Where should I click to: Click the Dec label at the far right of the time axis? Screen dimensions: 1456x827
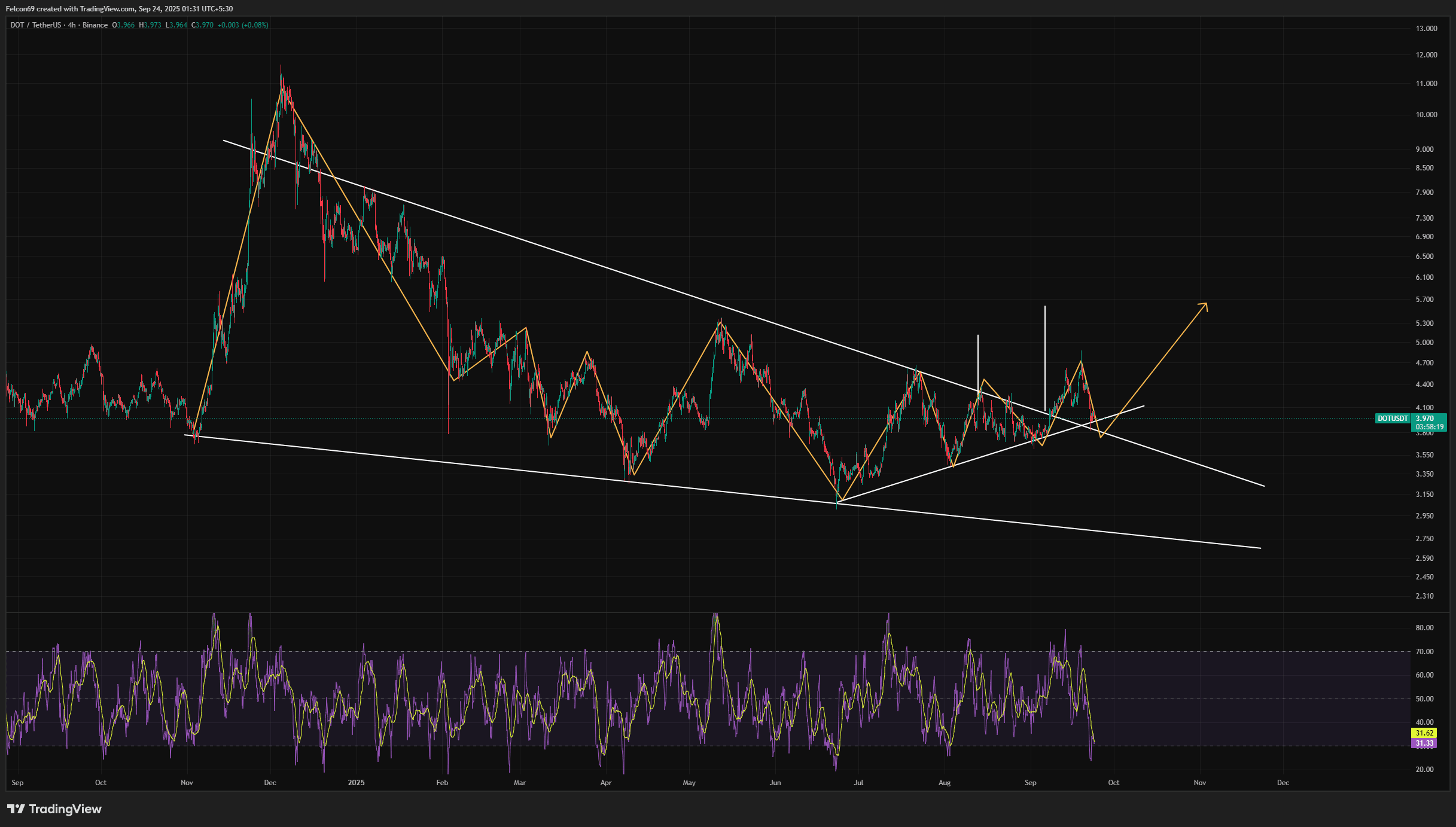click(1283, 783)
